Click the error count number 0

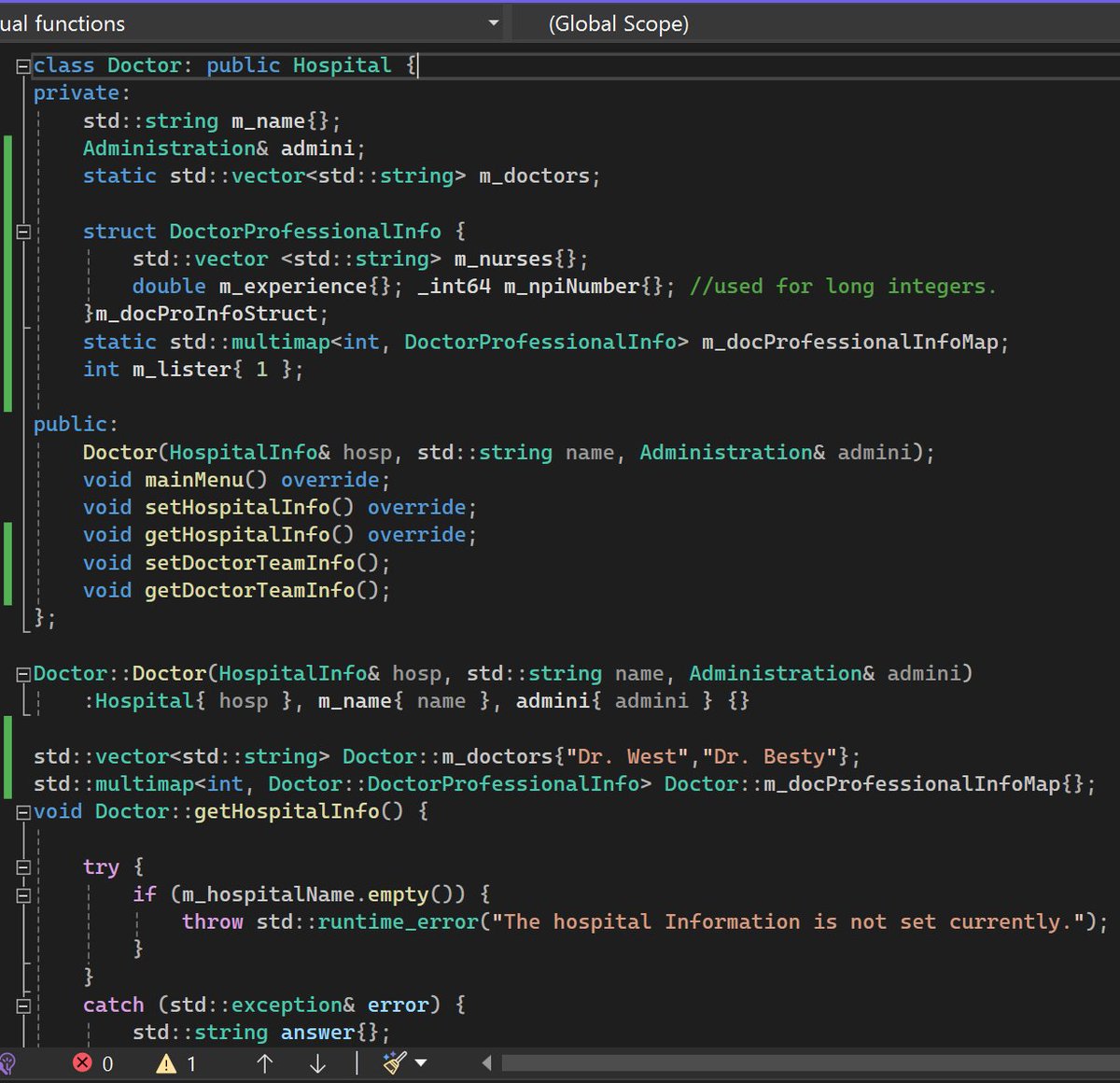point(107,1063)
